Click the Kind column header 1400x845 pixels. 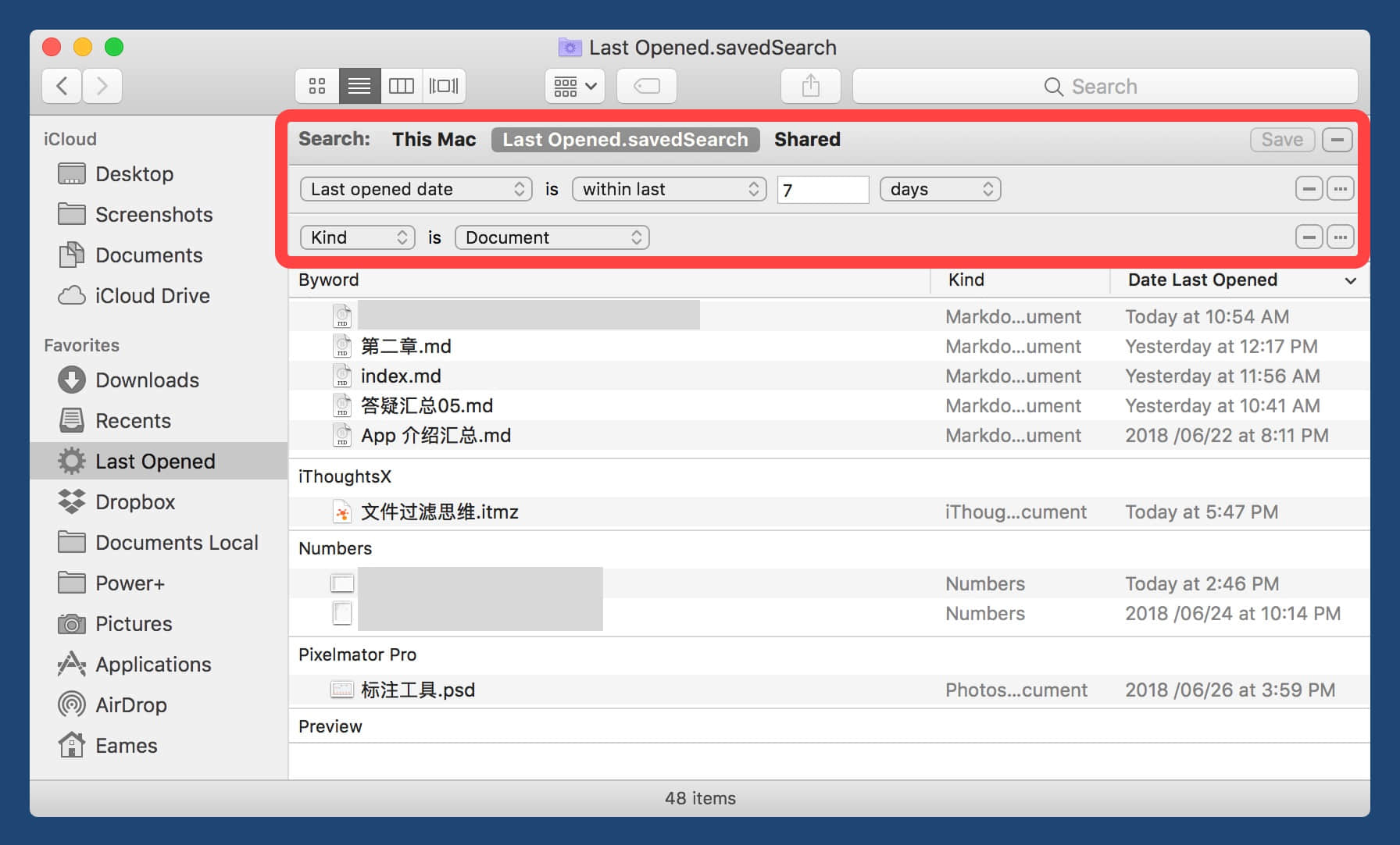point(966,280)
